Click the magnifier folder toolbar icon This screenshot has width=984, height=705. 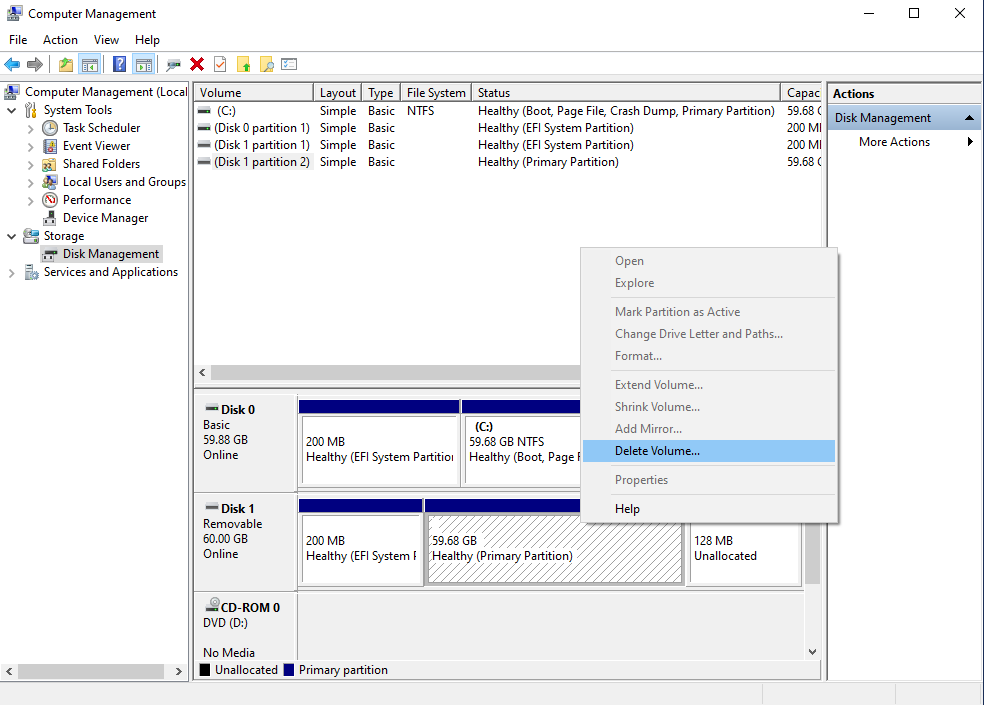pyautogui.click(x=266, y=64)
